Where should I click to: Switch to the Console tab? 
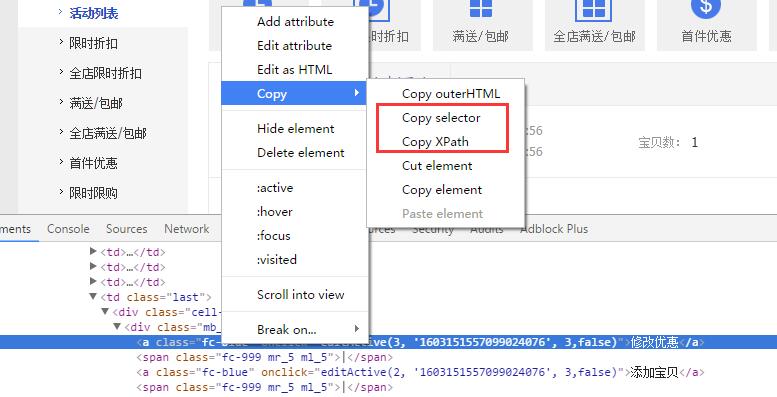point(68,229)
